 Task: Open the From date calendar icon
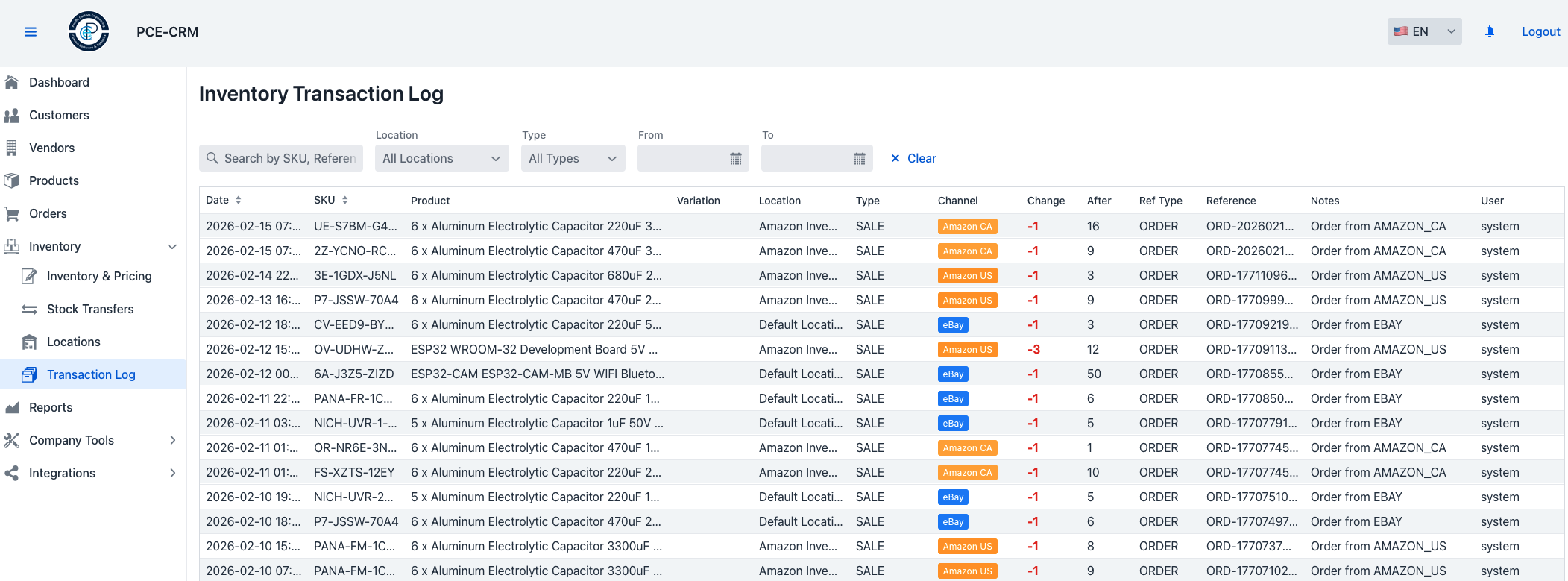point(735,159)
